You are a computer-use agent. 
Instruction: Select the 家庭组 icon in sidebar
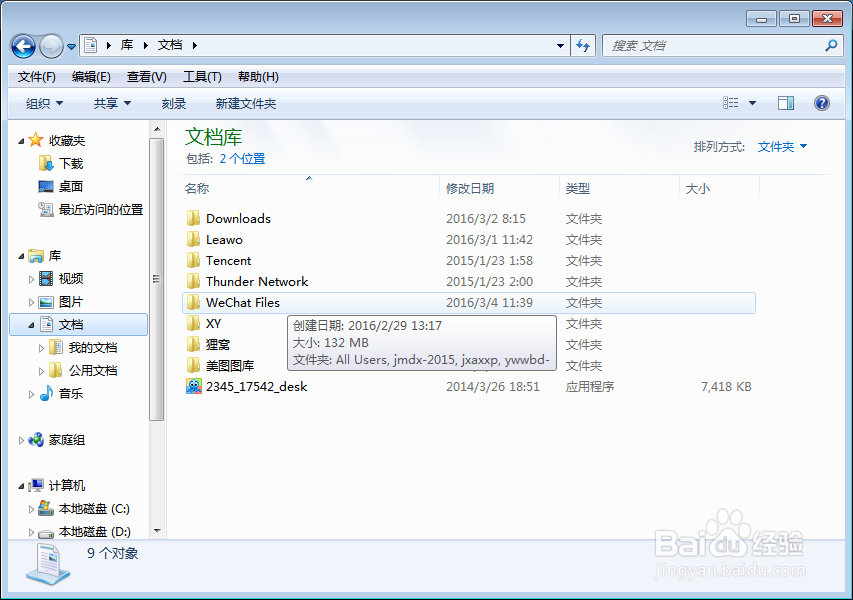tap(36, 440)
